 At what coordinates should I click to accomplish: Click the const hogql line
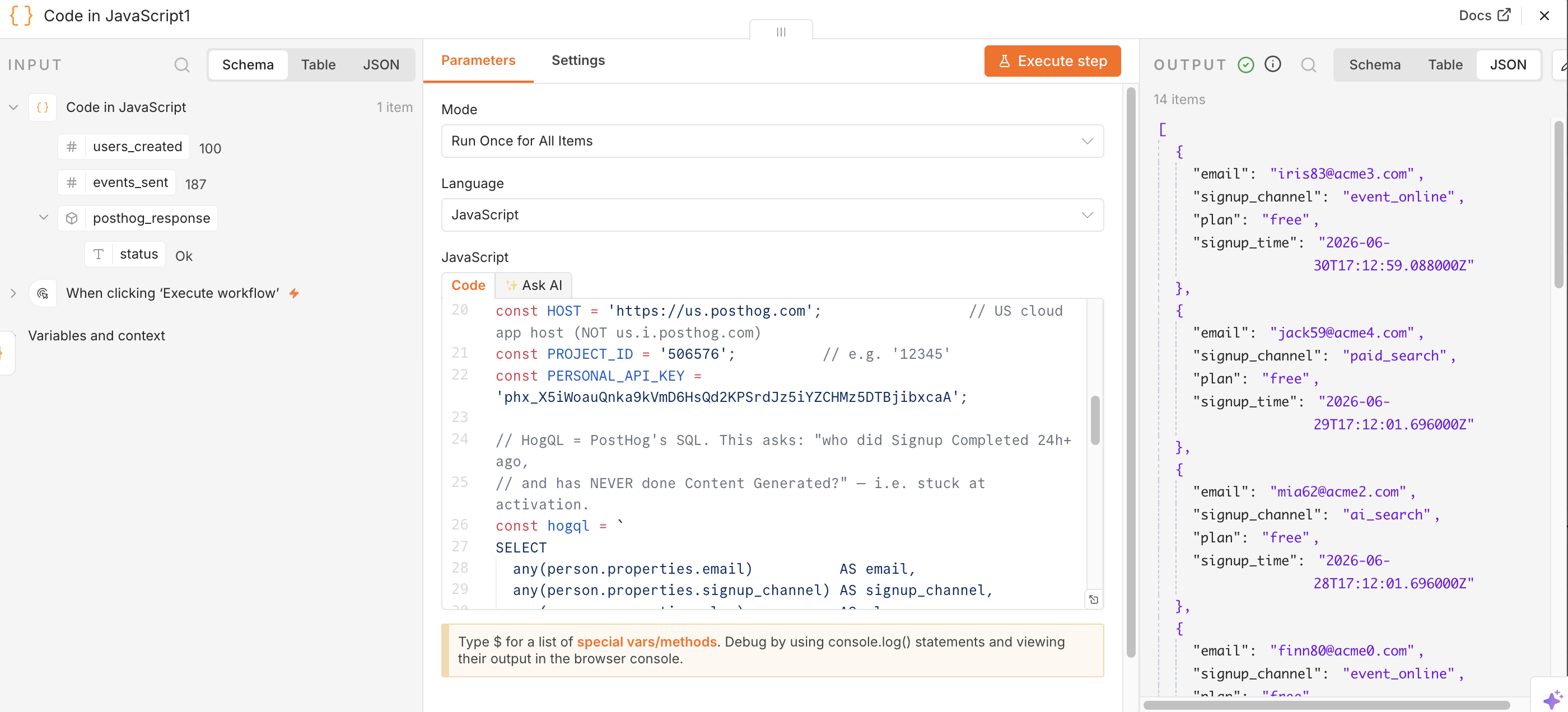(x=559, y=526)
